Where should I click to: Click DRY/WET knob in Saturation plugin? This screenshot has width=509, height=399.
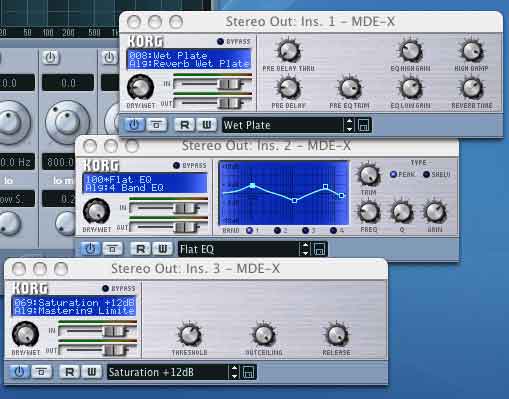click(x=25, y=334)
